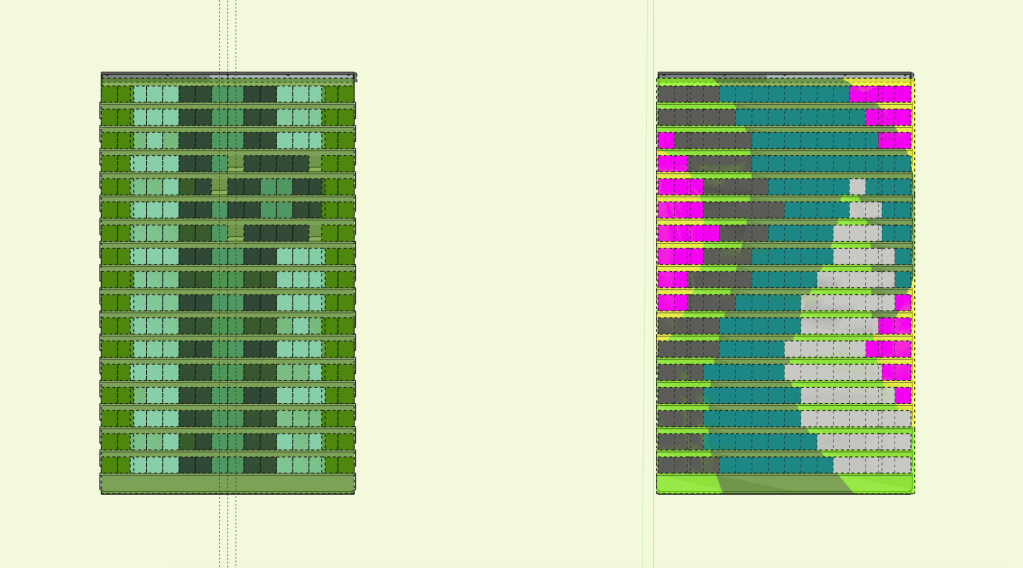Select the widest magenta band on the right building's left edge
This screenshot has height=568, width=1023.
[x=688, y=233]
